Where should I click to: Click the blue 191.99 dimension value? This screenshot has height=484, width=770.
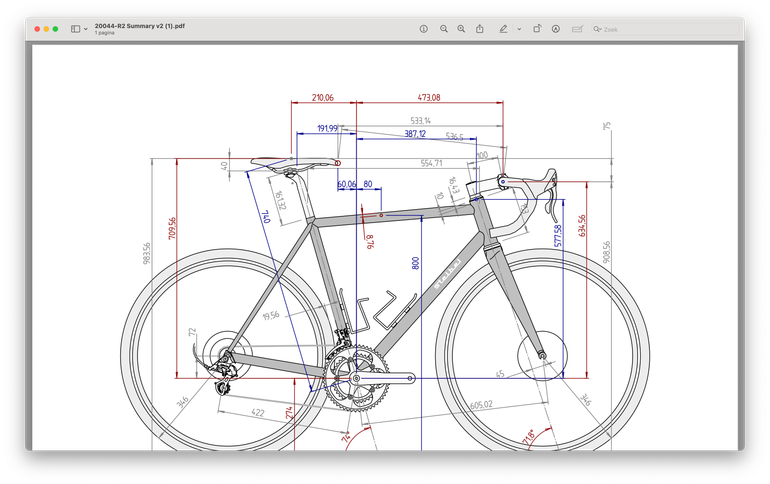tap(327, 128)
